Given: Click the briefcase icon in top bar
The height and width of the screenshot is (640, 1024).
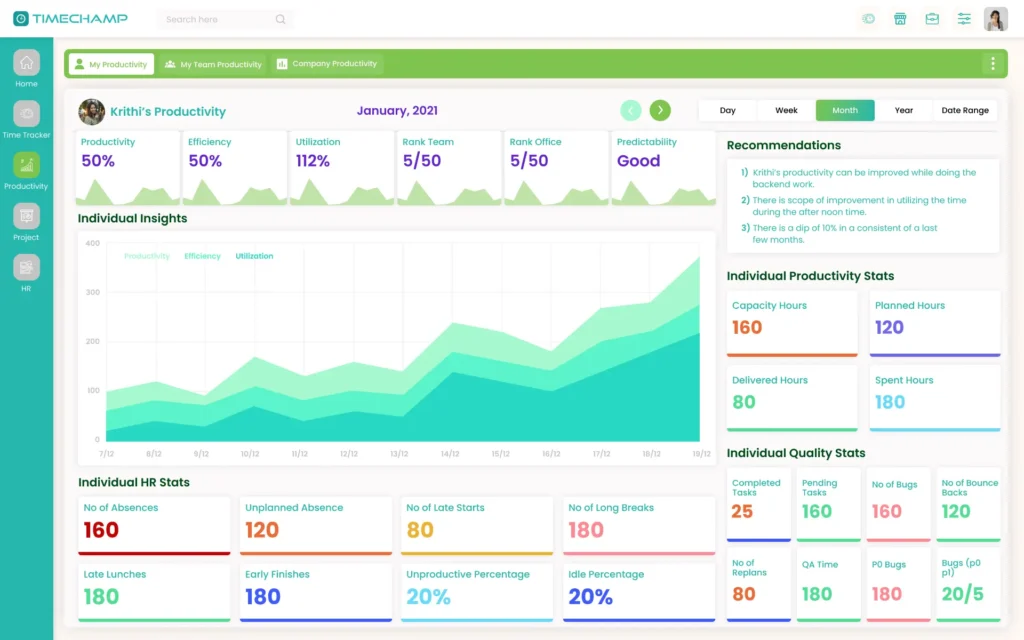Looking at the screenshot, I should click(932, 19).
